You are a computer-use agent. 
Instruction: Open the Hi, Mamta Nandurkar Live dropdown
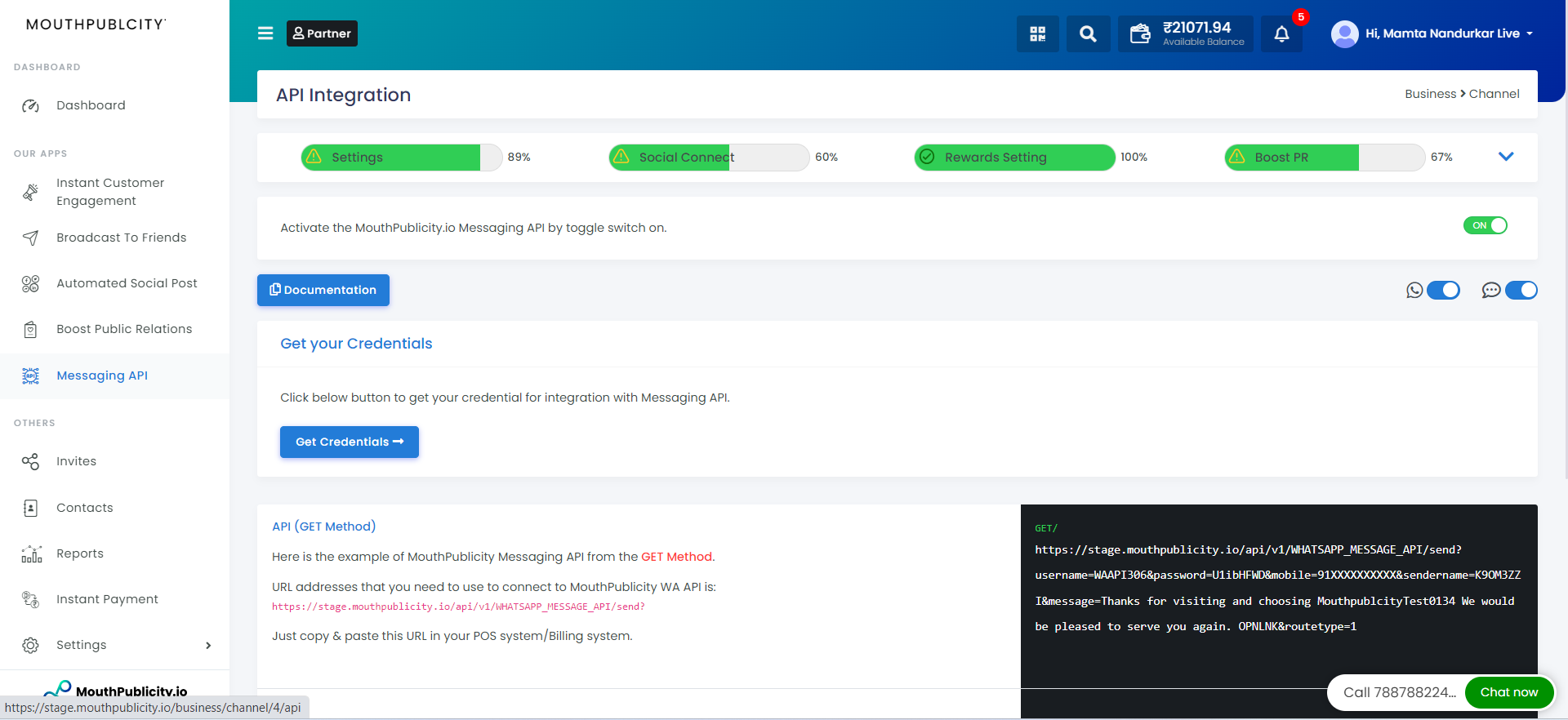point(1433,33)
